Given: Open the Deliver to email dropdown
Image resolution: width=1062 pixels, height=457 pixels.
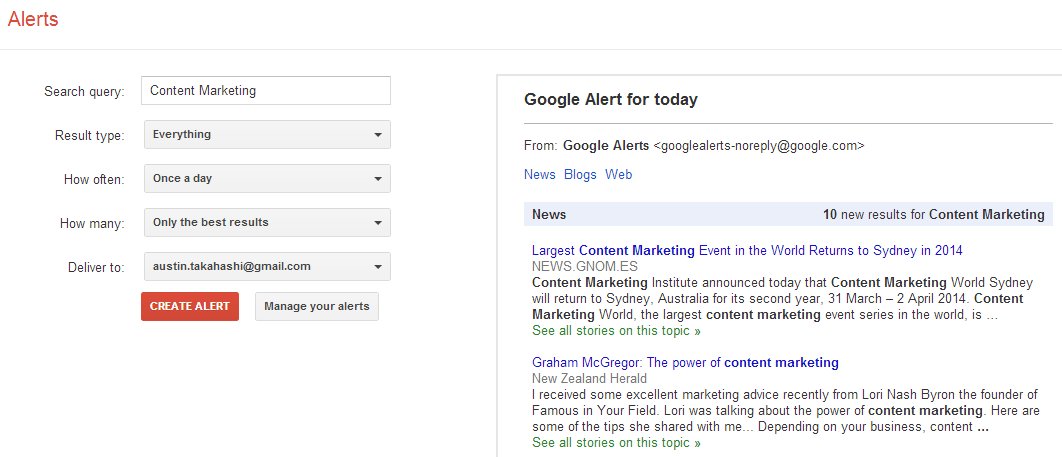Looking at the screenshot, I should pyautogui.click(x=267, y=266).
